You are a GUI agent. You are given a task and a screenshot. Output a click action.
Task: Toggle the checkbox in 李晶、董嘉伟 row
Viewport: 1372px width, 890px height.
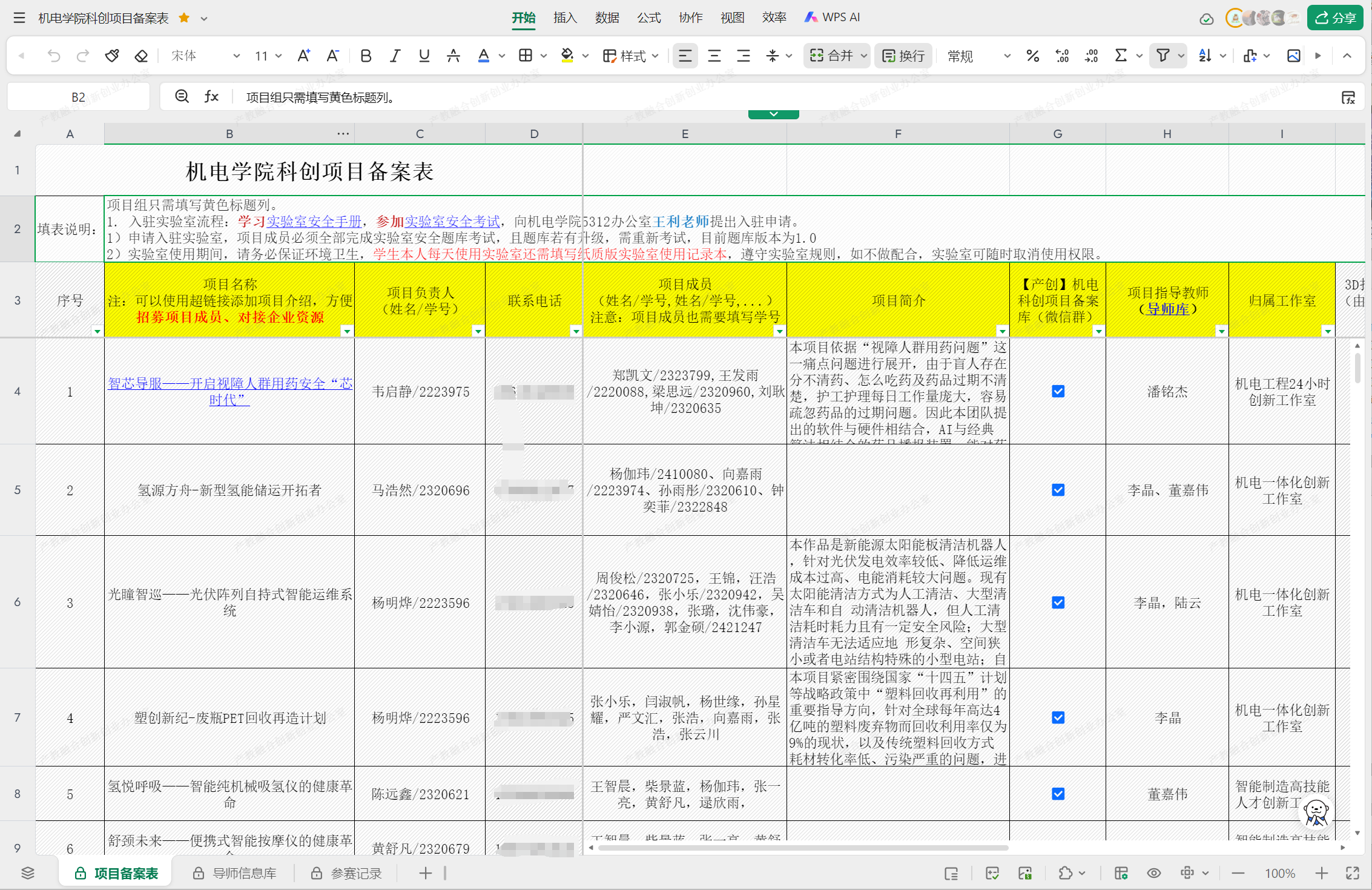[1058, 490]
